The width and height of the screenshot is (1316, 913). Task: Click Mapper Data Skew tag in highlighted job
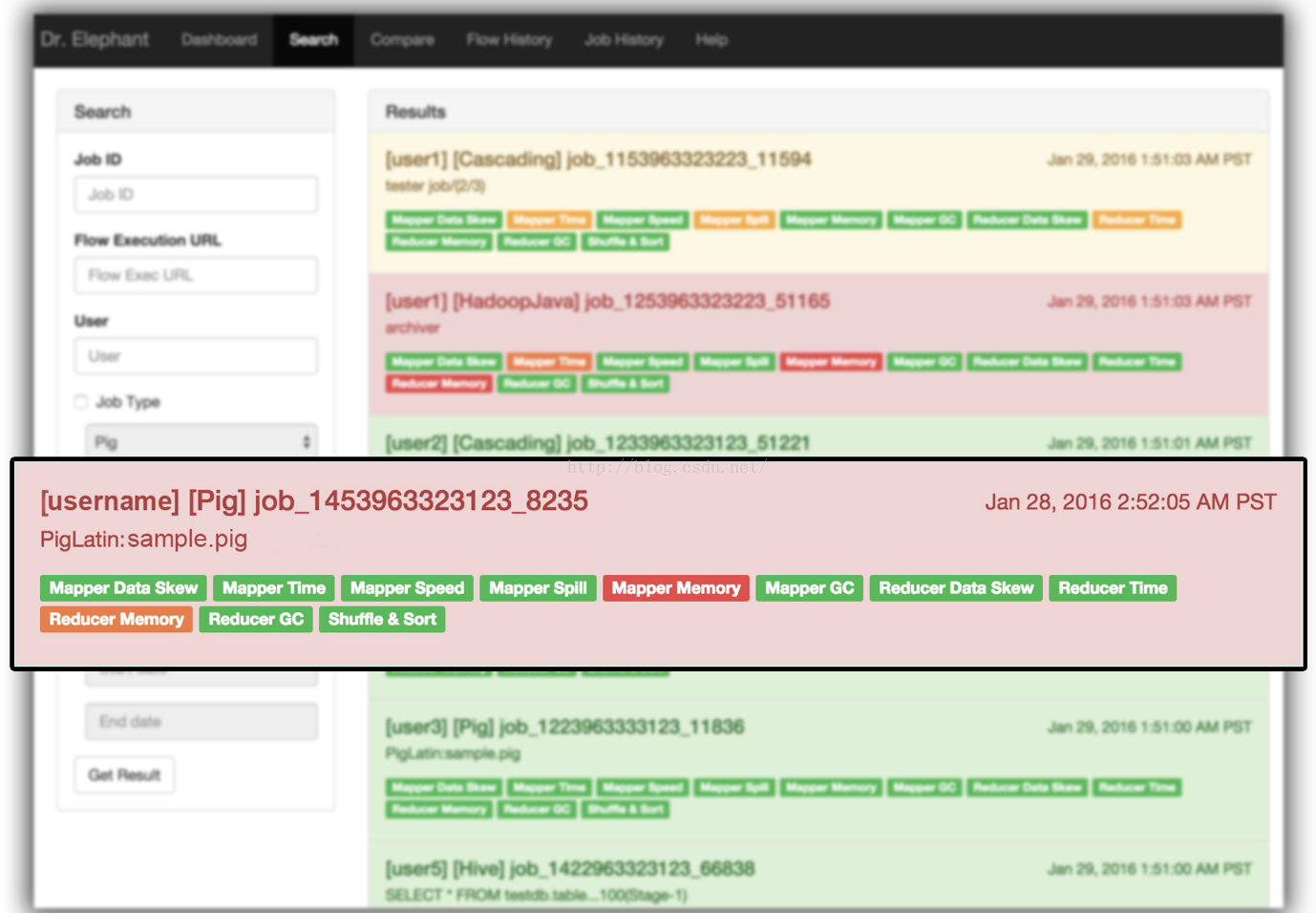pyautogui.click(x=123, y=588)
